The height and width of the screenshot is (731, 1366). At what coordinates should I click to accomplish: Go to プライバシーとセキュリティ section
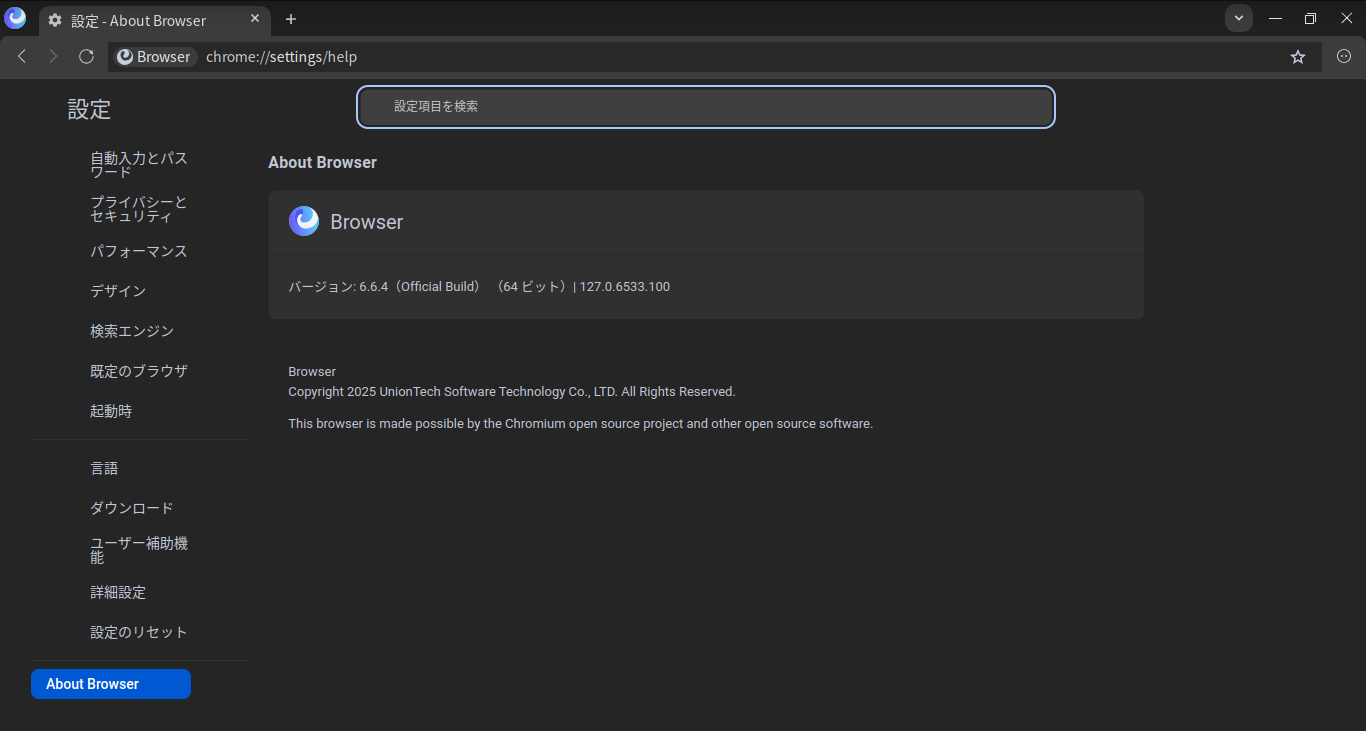[139, 209]
